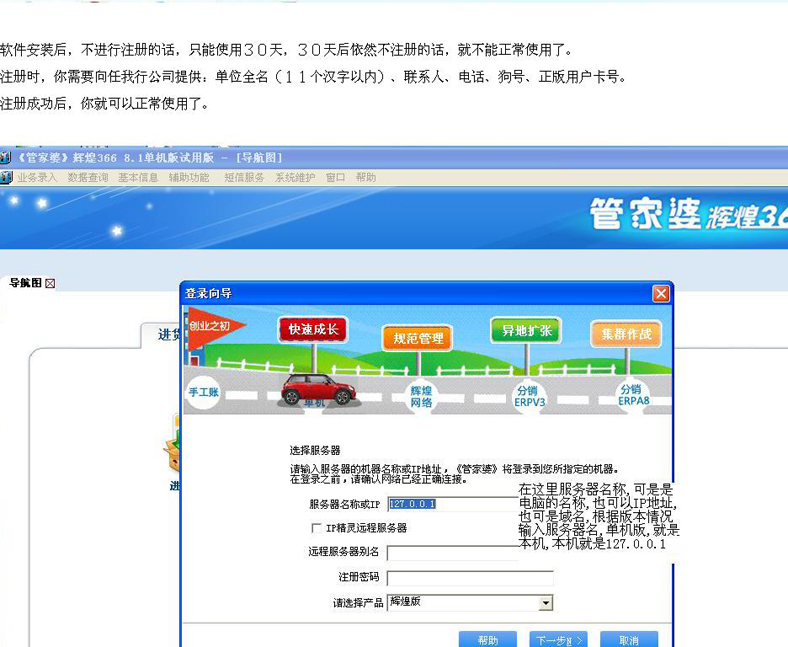Click the 取消 button
Image resolution: width=788 pixels, height=647 pixels.
[x=629, y=639]
